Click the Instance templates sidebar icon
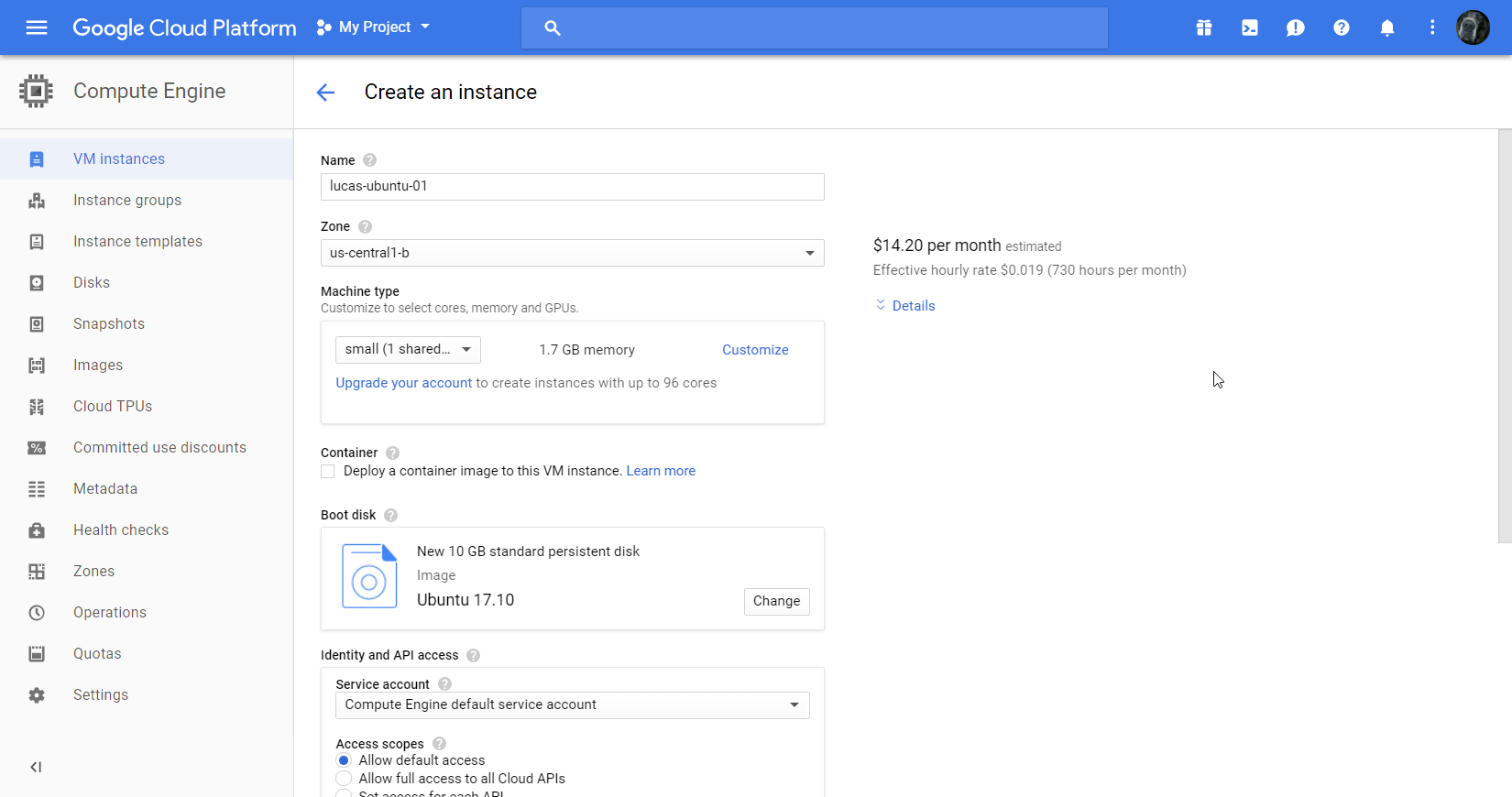 tap(37, 242)
